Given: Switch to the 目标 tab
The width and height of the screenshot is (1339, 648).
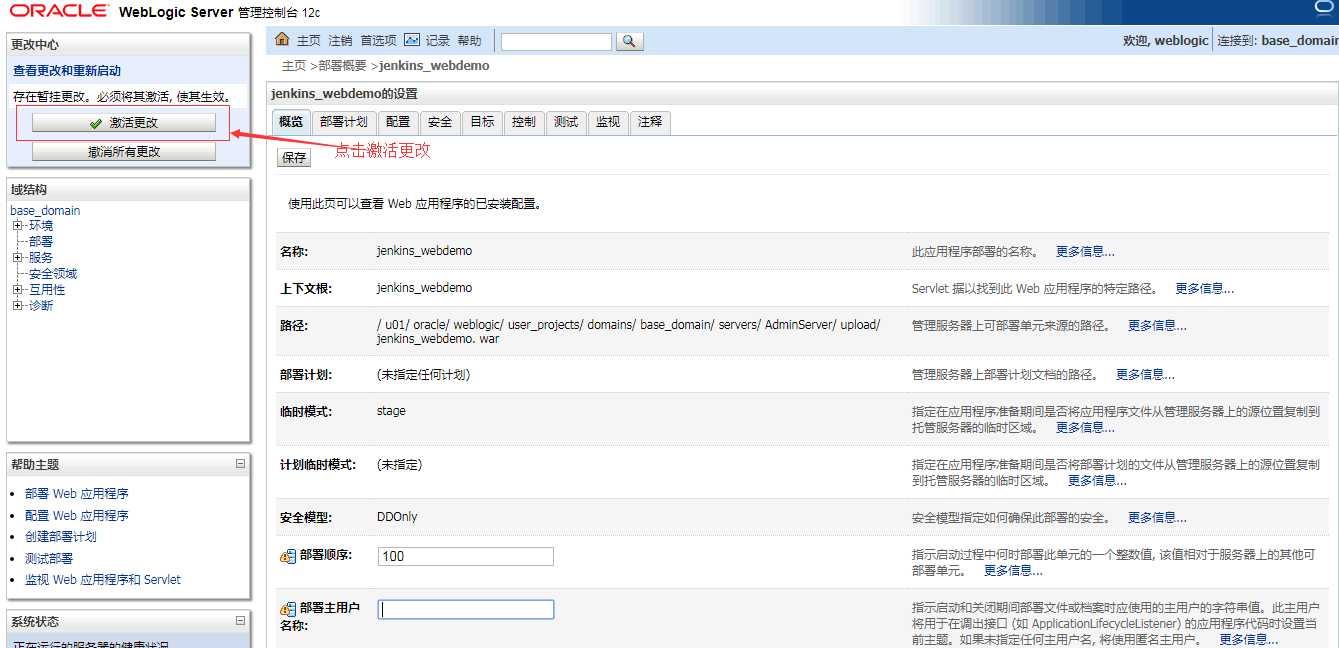Looking at the screenshot, I should point(482,122).
